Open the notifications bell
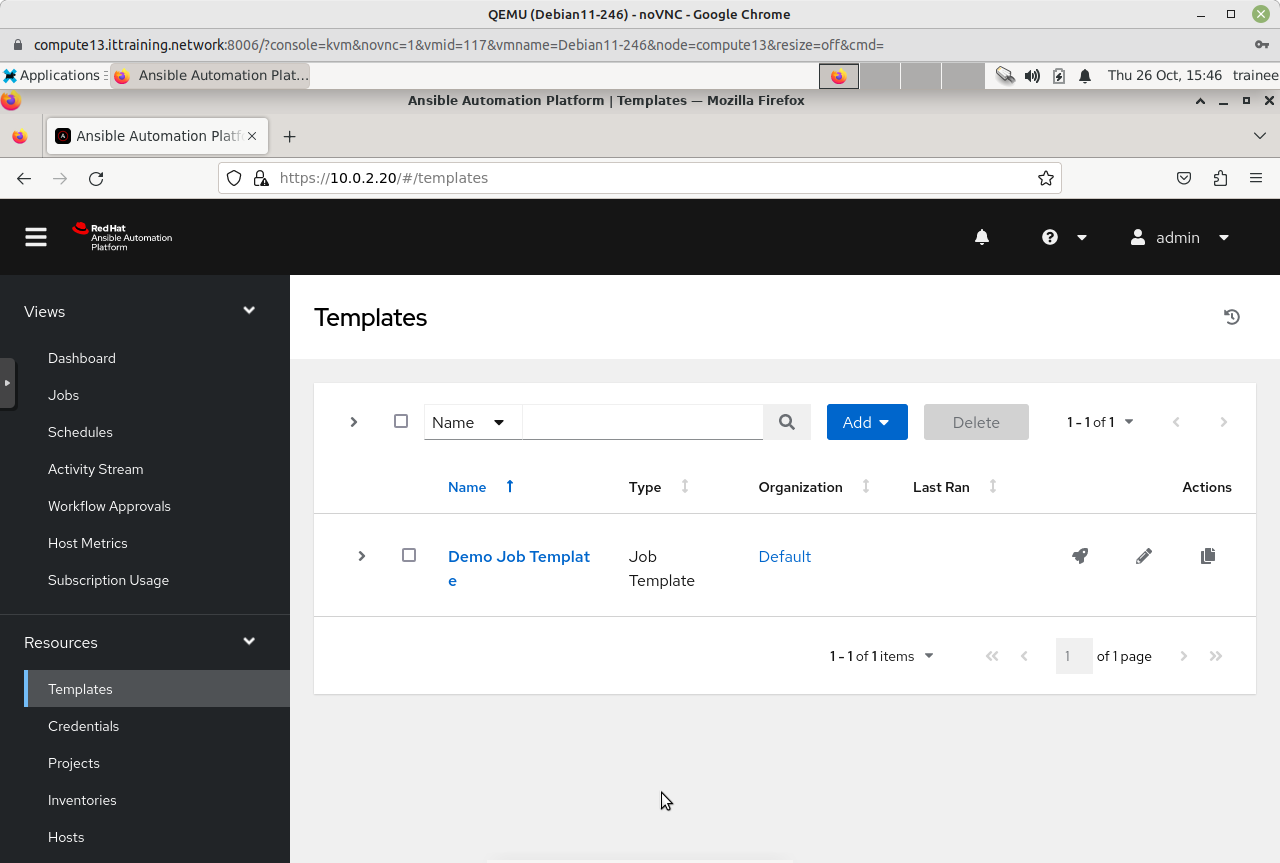1280x863 pixels. point(982,237)
